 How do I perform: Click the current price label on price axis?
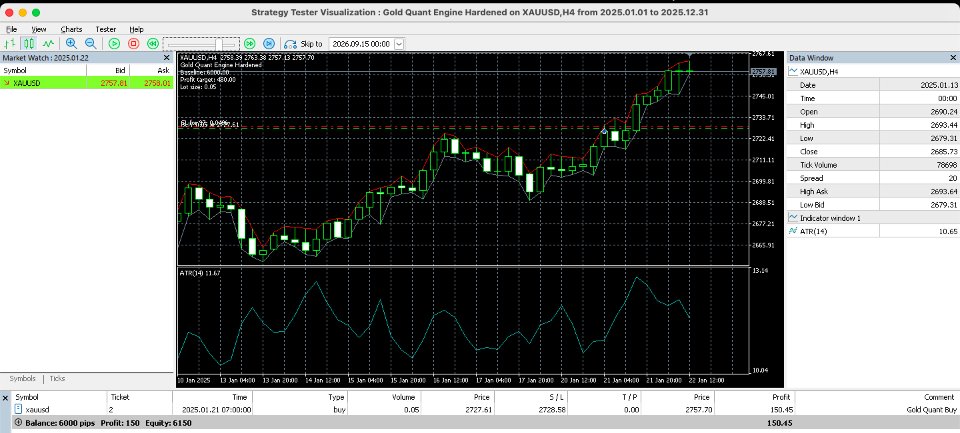point(763,72)
